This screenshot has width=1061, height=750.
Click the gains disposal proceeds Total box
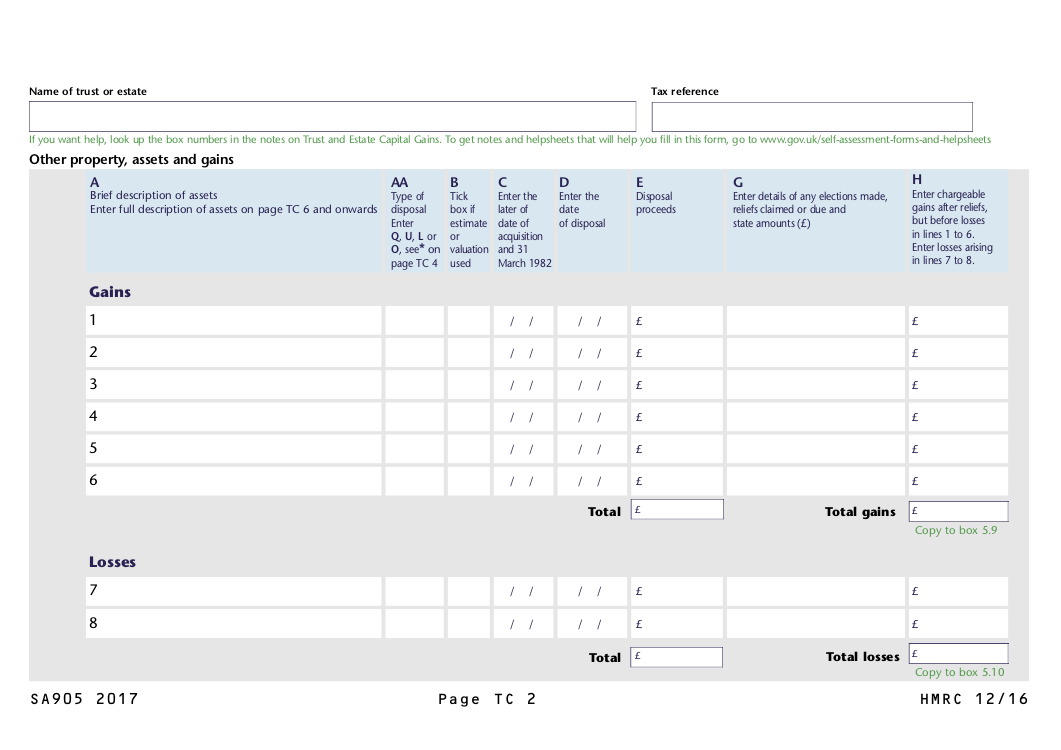coord(677,510)
